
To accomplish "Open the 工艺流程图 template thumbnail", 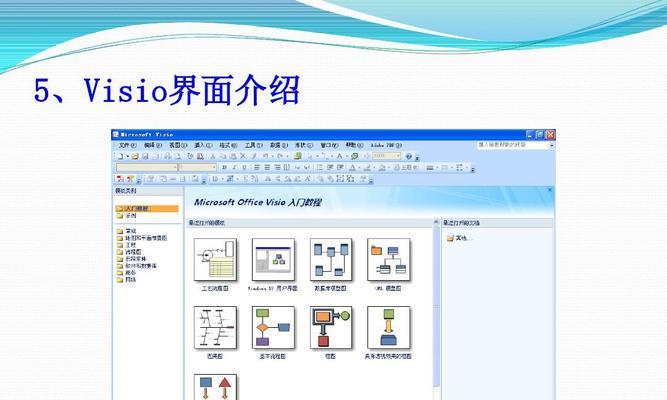I will tap(215, 260).
